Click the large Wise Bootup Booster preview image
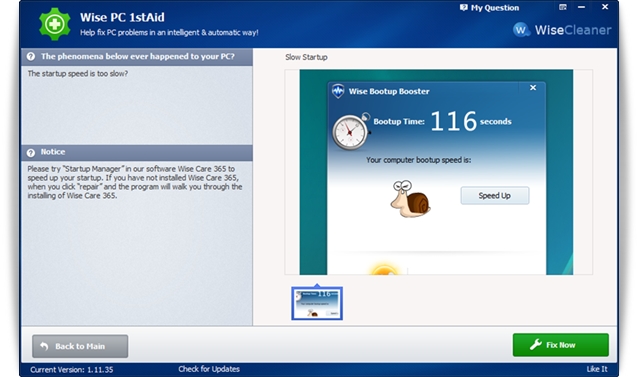Screen dimensions: 638x377 click(x=436, y=172)
